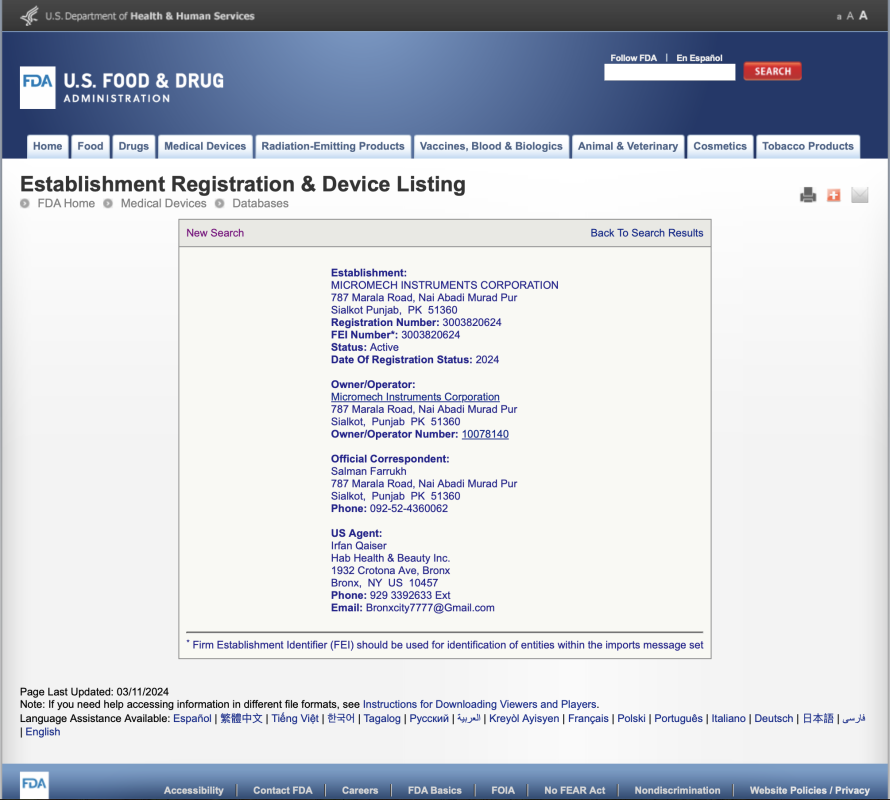Screen dimensions: 890x800
Task: Click the email envelope icon
Action: point(860,195)
